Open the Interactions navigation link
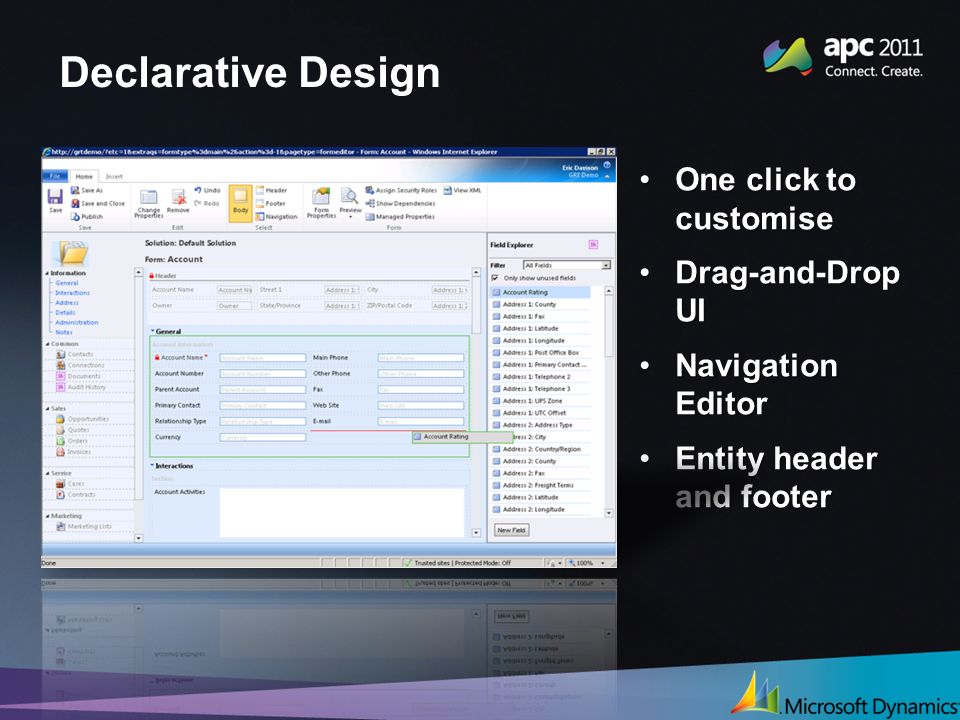Screen dimensions: 960x720 72,293
